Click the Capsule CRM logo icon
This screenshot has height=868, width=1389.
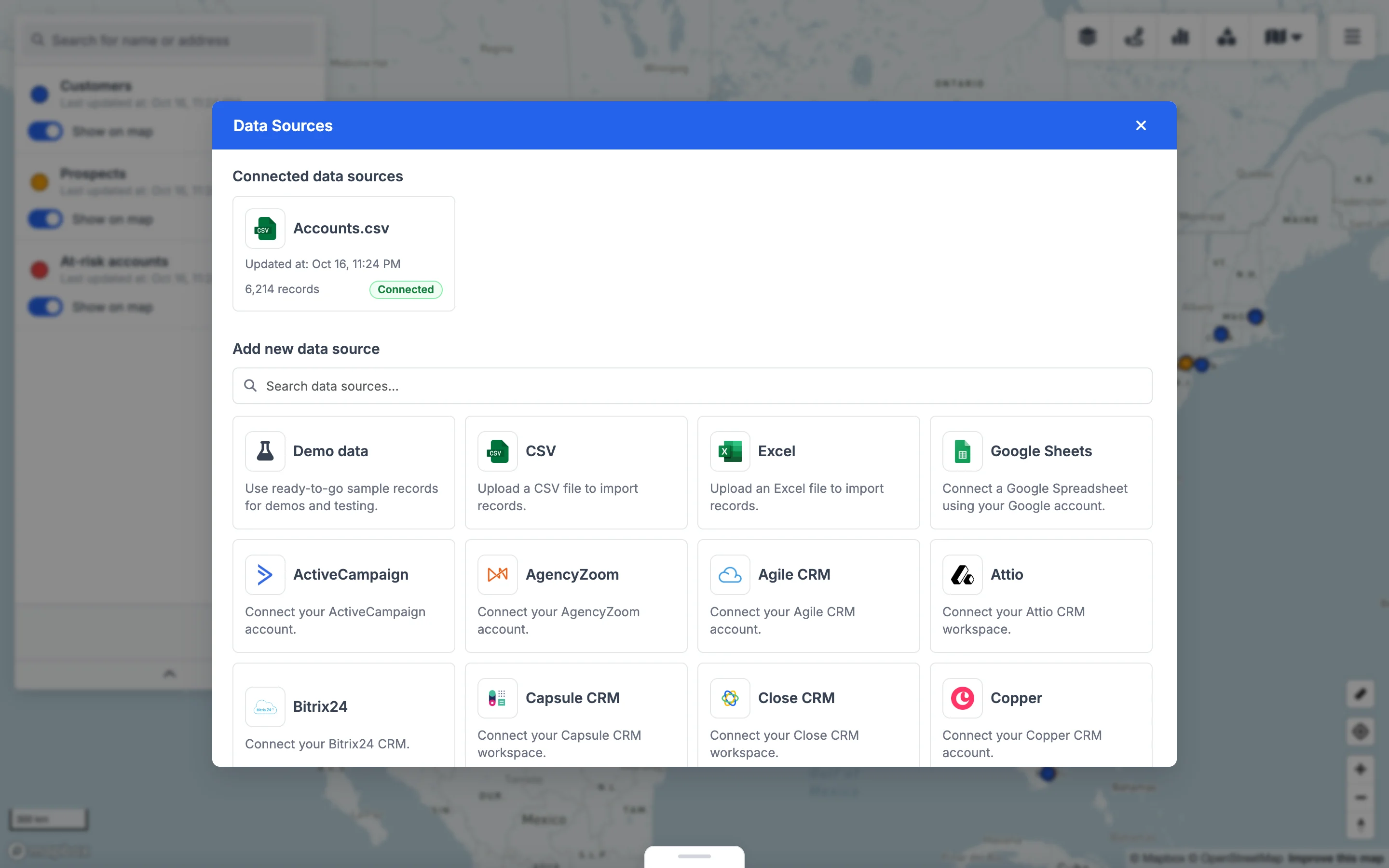point(497,698)
